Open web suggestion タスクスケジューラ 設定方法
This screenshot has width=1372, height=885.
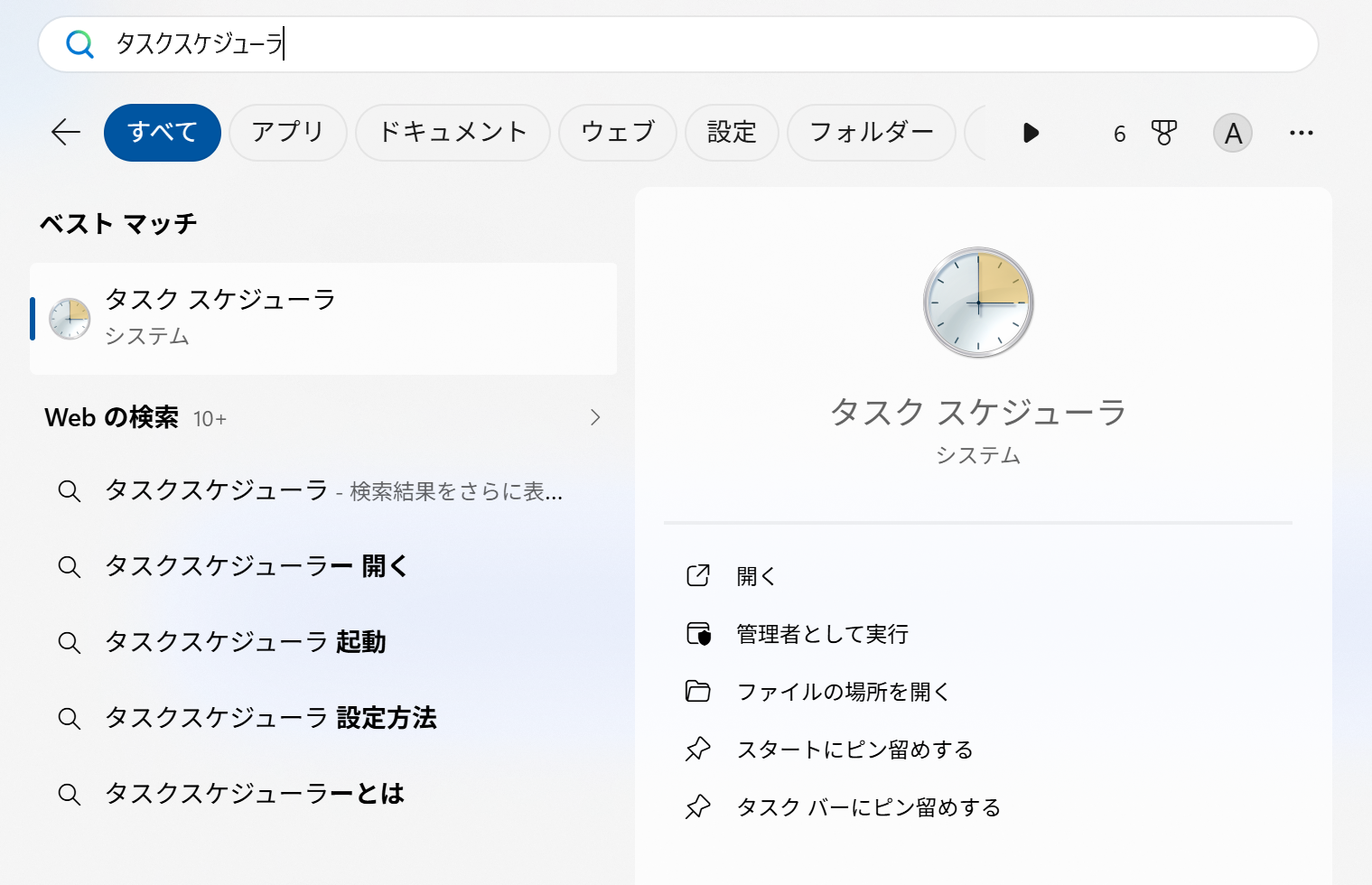coord(323,719)
